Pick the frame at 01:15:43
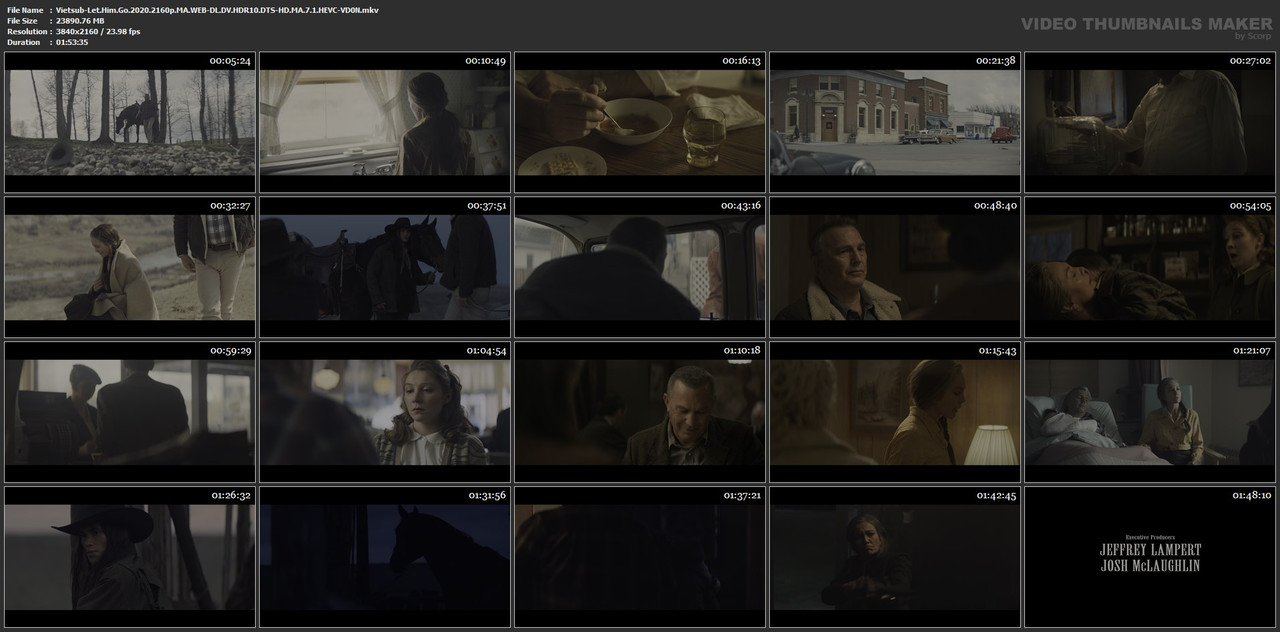Image resolution: width=1280 pixels, height=632 pixels. pyautogui.click(x=895, y=412)
